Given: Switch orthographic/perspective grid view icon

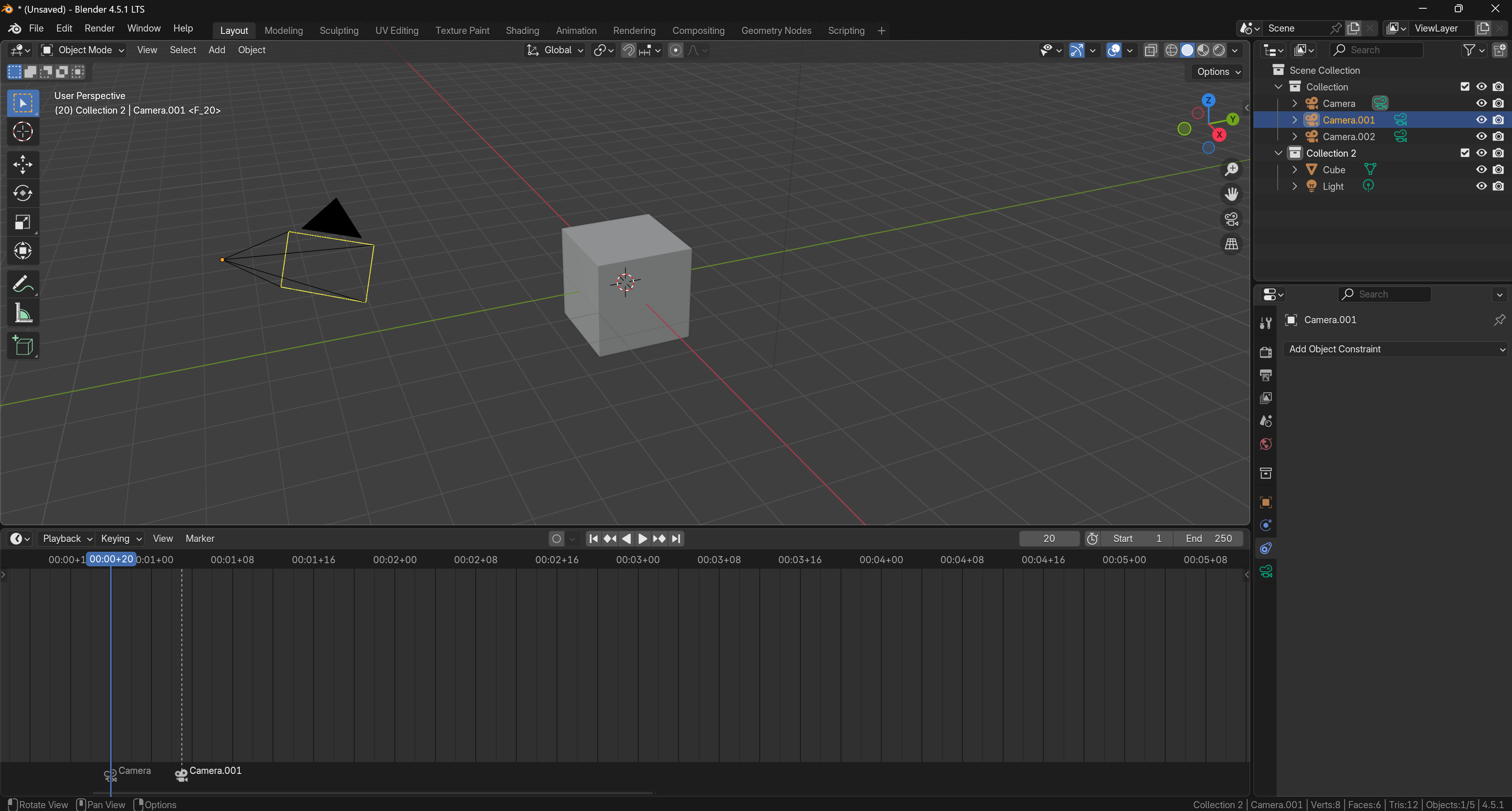Looking at the screenshot, I should pyautogui.click(x=1232, y=244).
